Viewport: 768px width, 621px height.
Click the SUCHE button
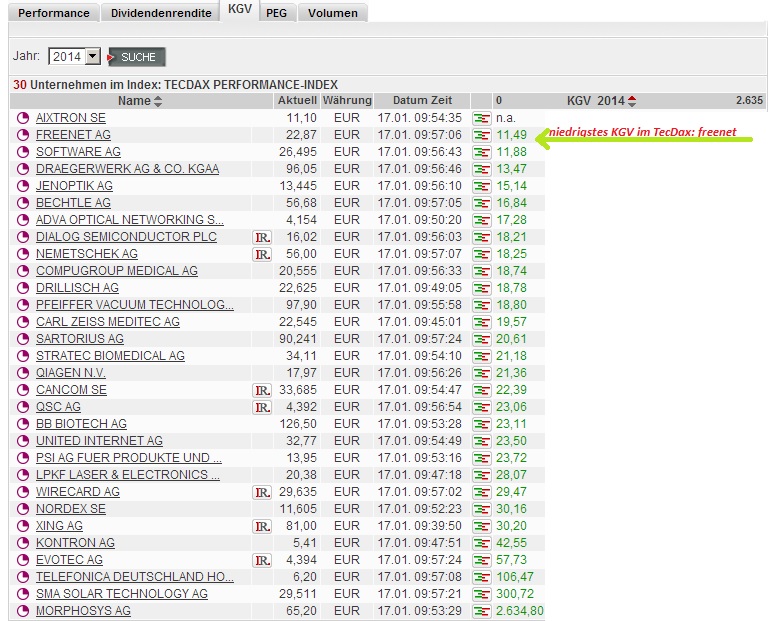click(x=137, y=57)
